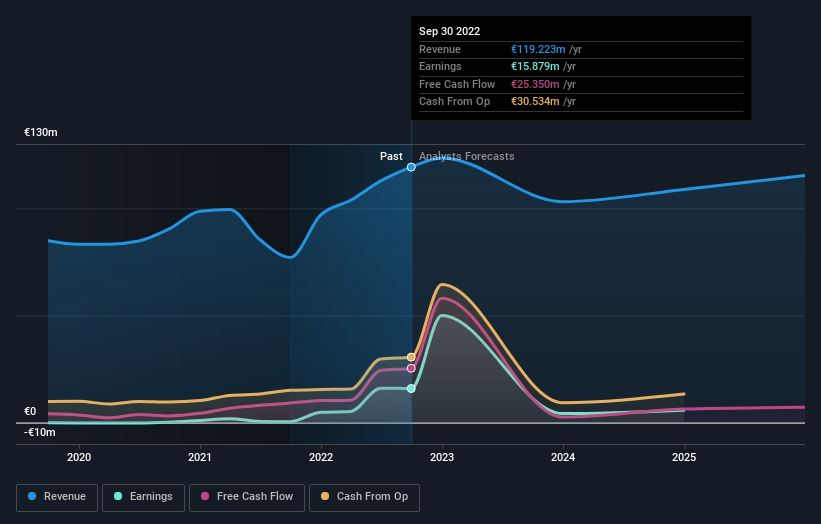
Task: Click the 2023 x-axis label
Action: tap(442, 457)
